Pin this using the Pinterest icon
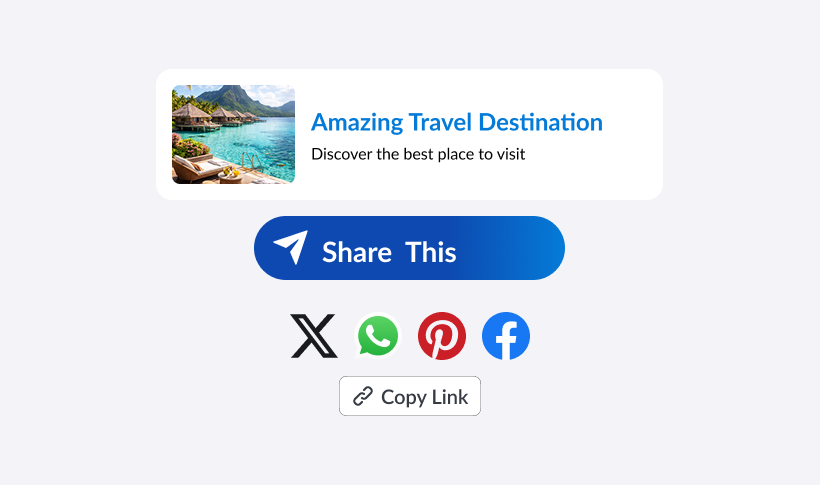Image resolution: width=820 pixels, height=485 pixels. tap(442, 336)
